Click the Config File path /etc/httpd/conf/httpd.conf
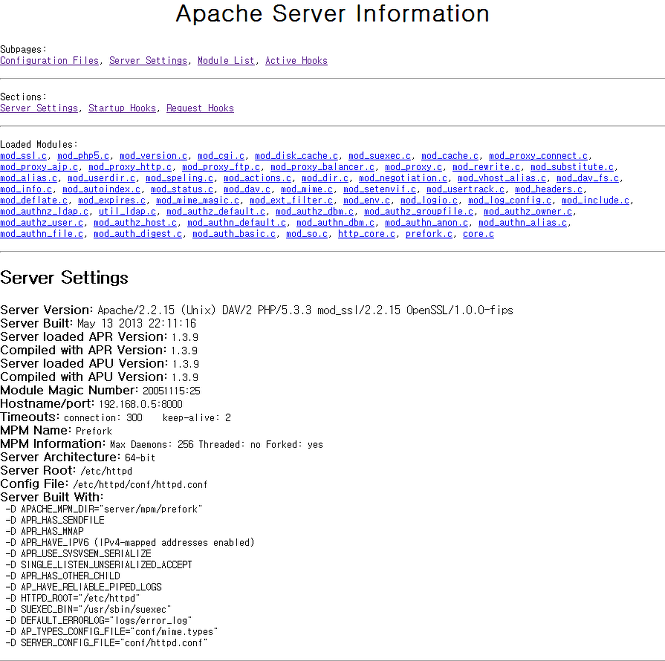The image size is (665, 661). (x=140, y=484)
